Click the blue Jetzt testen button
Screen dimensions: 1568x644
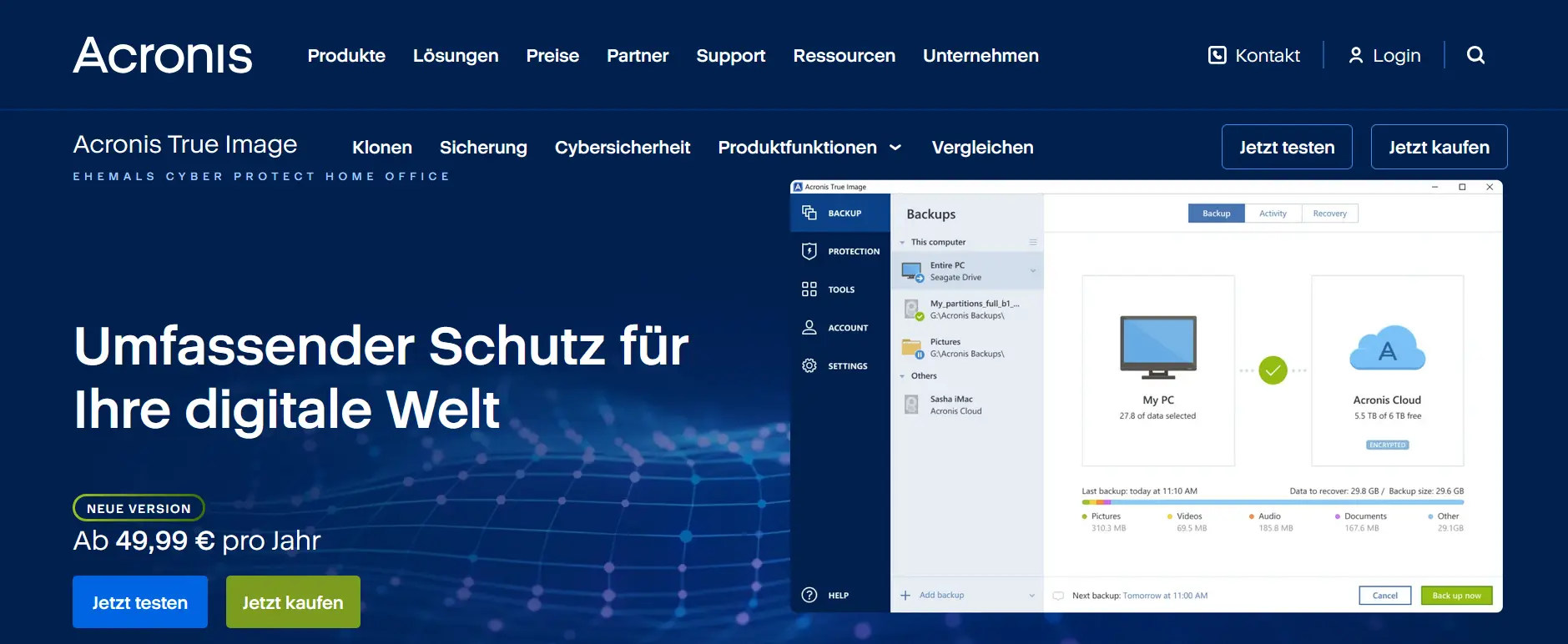coord(140,601)
